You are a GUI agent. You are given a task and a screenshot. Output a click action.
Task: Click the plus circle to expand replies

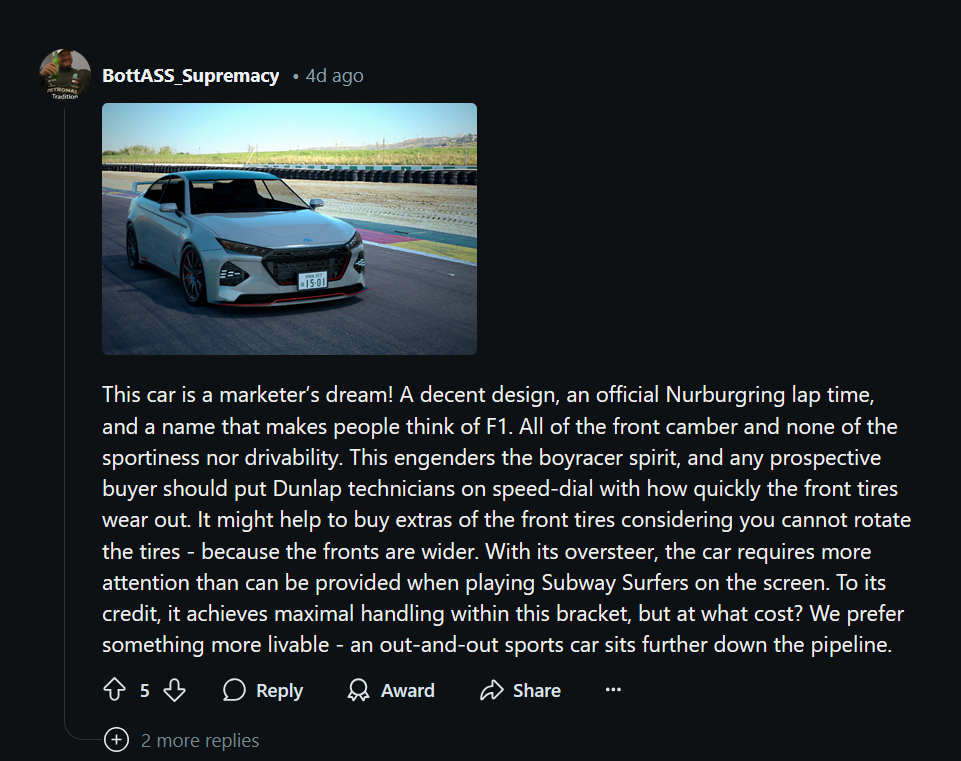click(117, 740)
